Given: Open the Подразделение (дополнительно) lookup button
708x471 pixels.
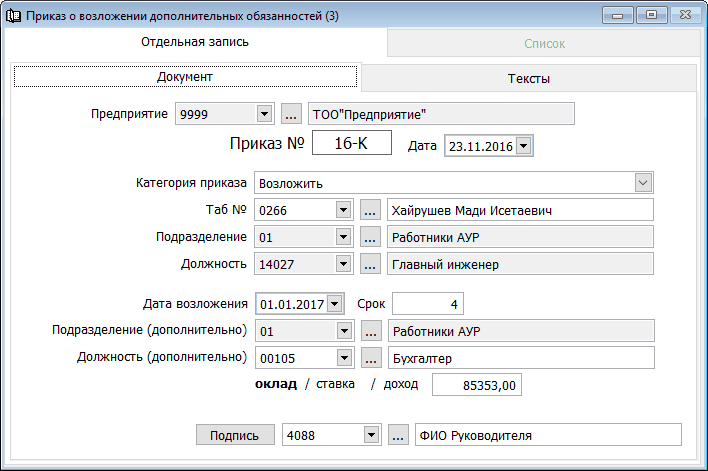Looking at the screenshot, I should tap(371, 331).
